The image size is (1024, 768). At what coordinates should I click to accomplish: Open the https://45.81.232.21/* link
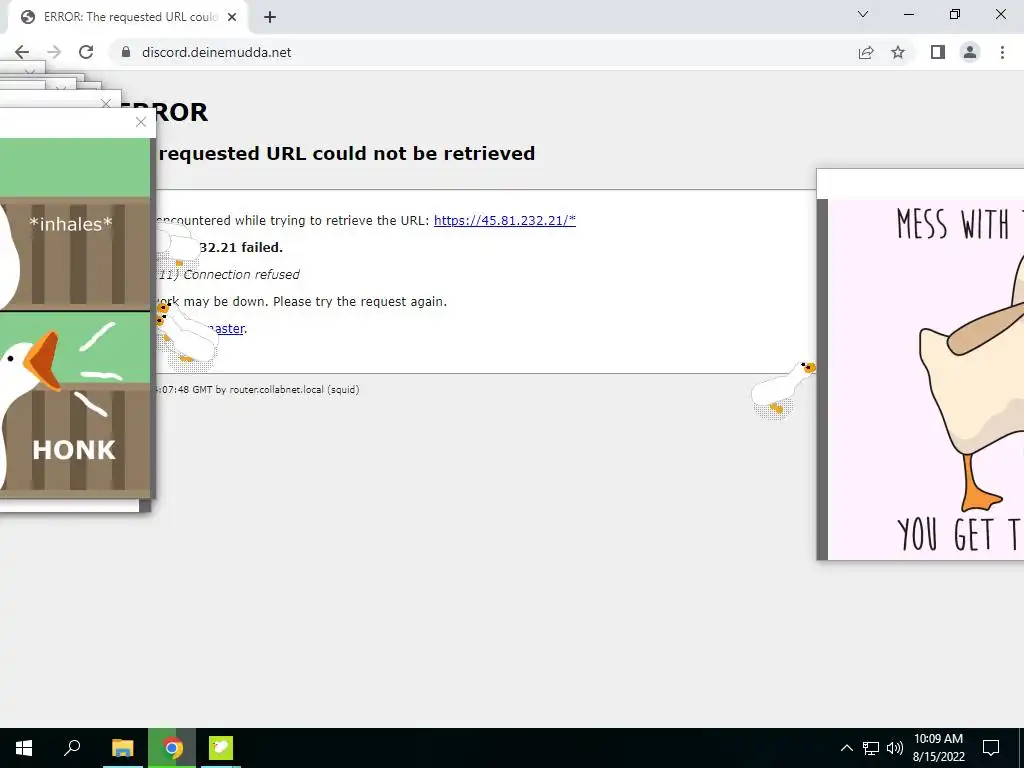tap(505, 221)
